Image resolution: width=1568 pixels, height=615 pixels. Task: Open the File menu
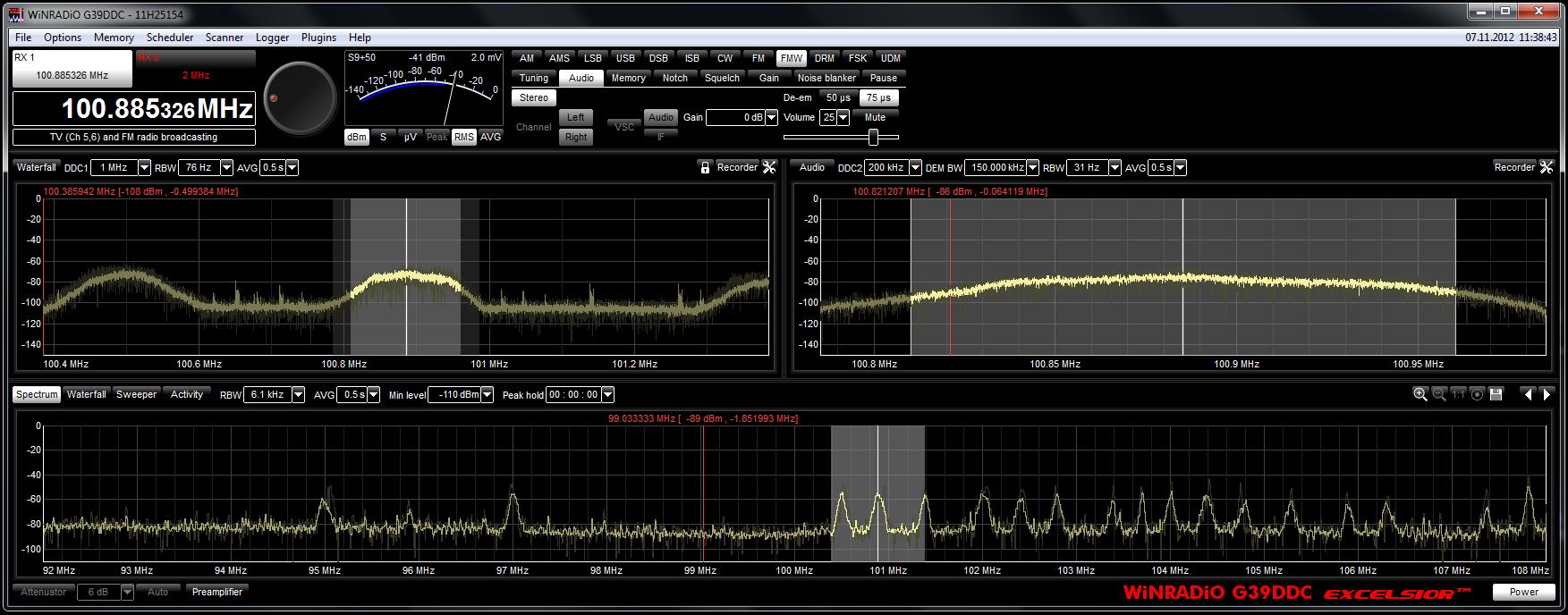(23, 38)
